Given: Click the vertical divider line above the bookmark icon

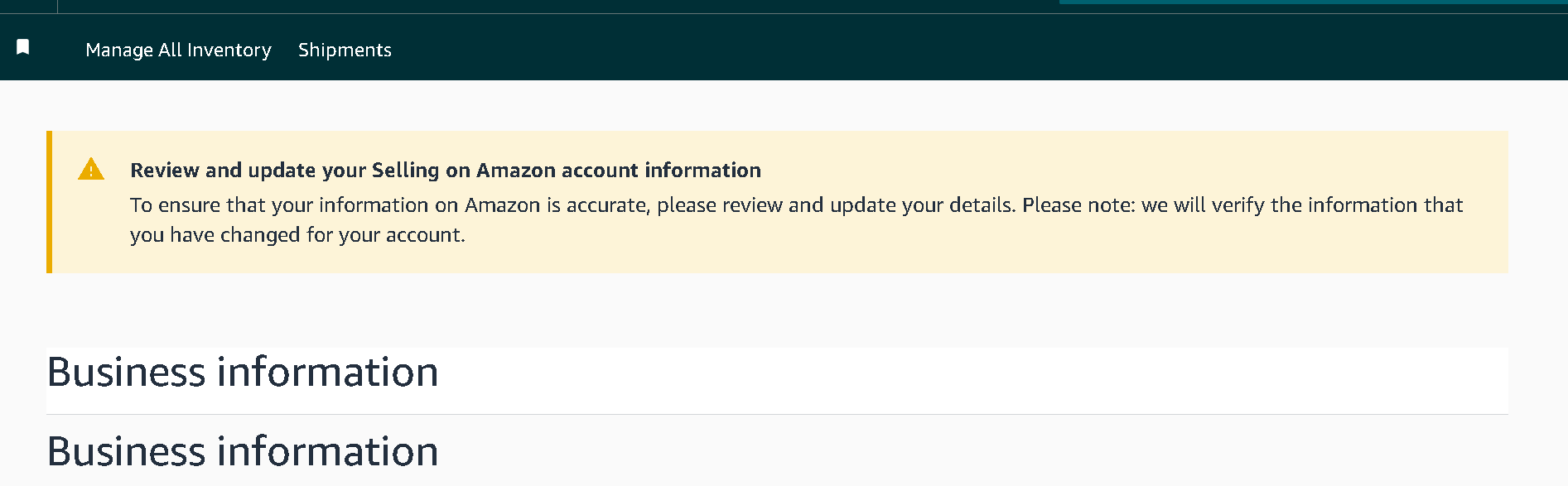Looking at the screenshot, I should pyautogui.click(x=58, y=6).
